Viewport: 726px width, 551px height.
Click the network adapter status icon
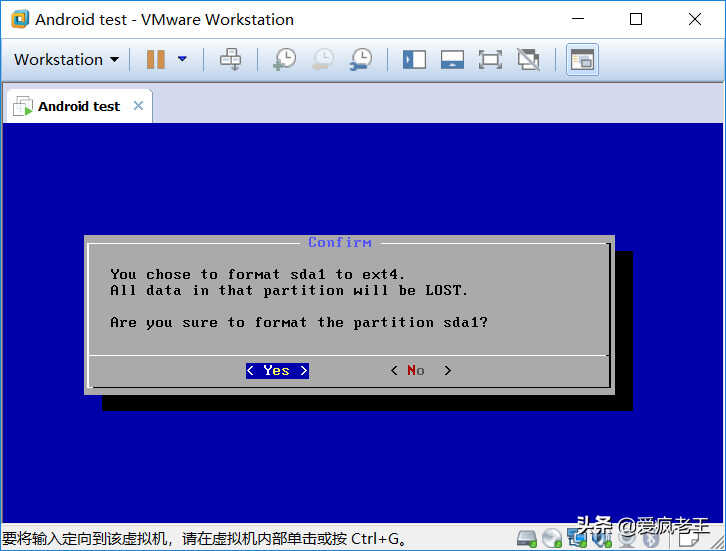pyautogui.click(x=576, y=538)
